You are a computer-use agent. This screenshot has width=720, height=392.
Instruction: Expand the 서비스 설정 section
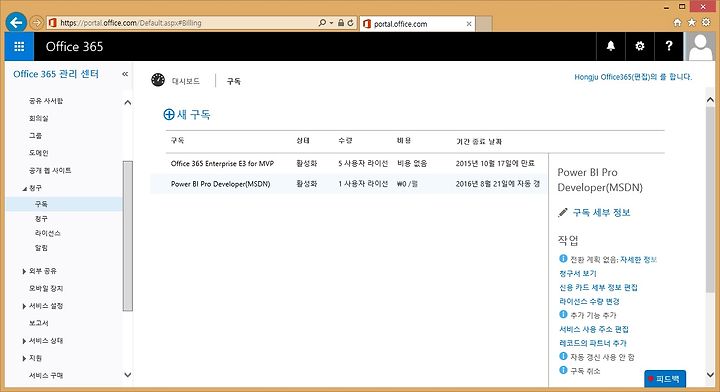24,306
